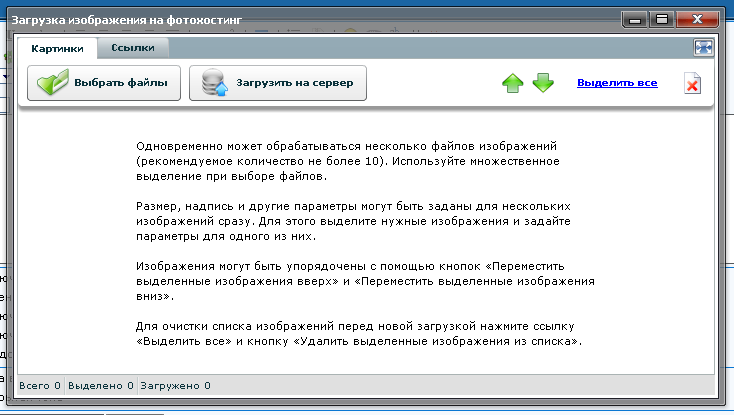Viewport: 734px width, 415px height.
Task: Follow the Выделить все link
Action: pyautogui.click(x=617, y=83)
